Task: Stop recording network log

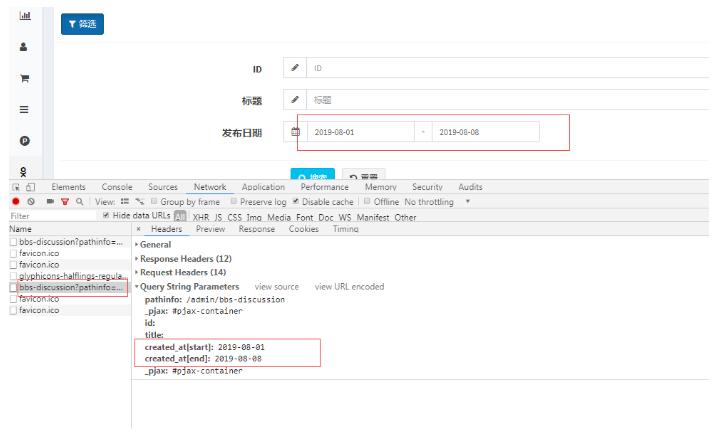Action: (x=16, y=201)
